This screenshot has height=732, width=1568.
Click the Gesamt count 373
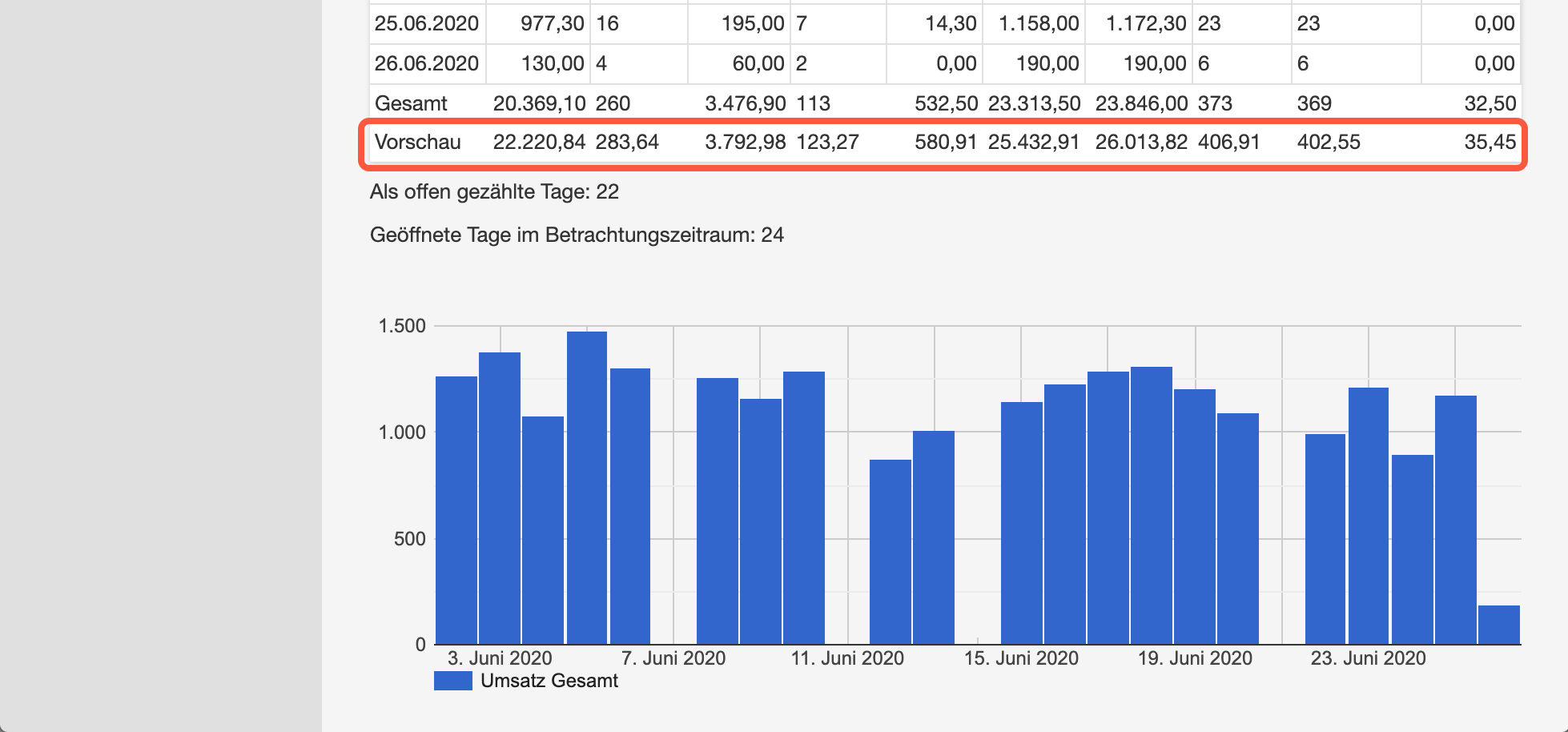point(1215,103)
